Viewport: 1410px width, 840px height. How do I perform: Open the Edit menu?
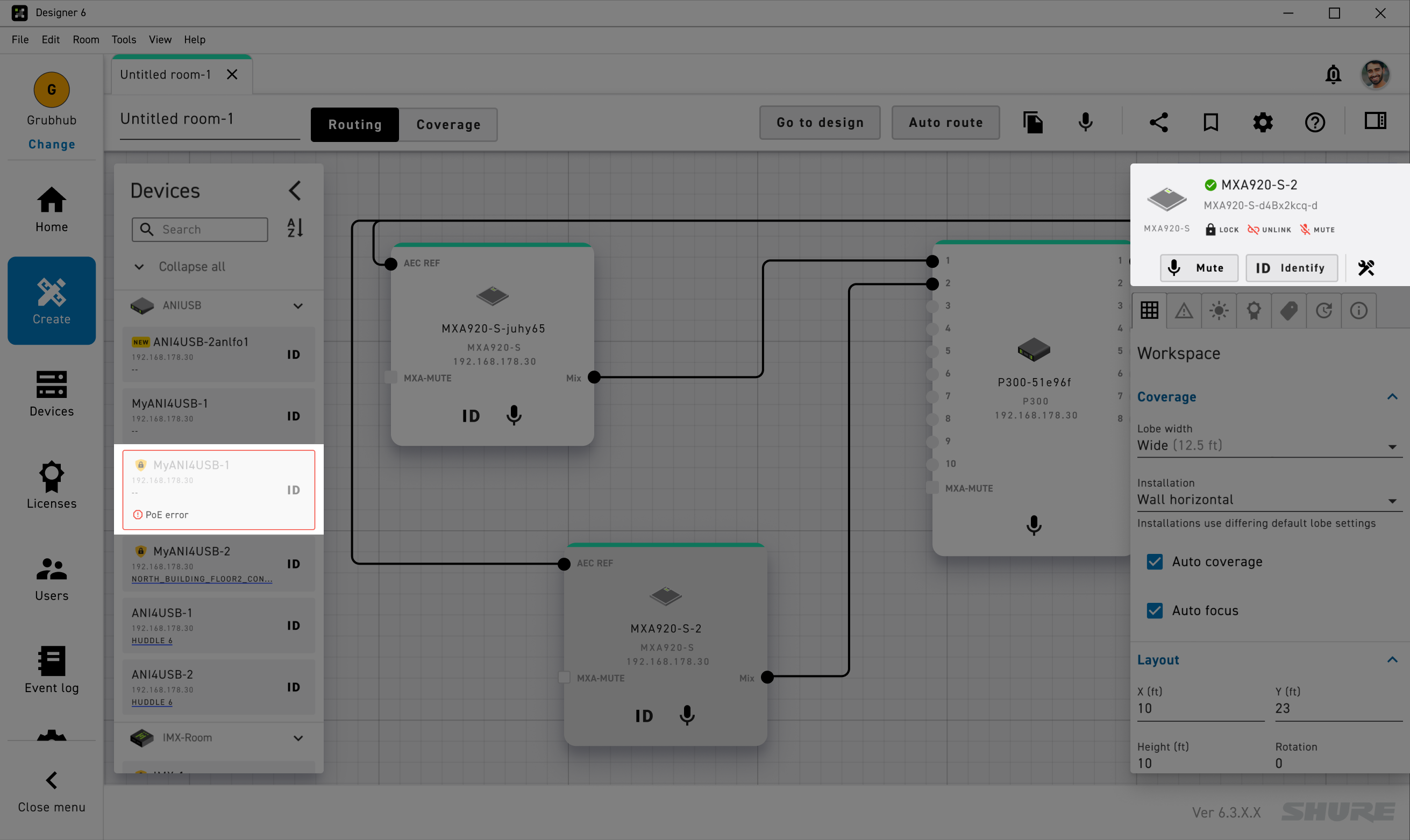(x=51, y=40)
